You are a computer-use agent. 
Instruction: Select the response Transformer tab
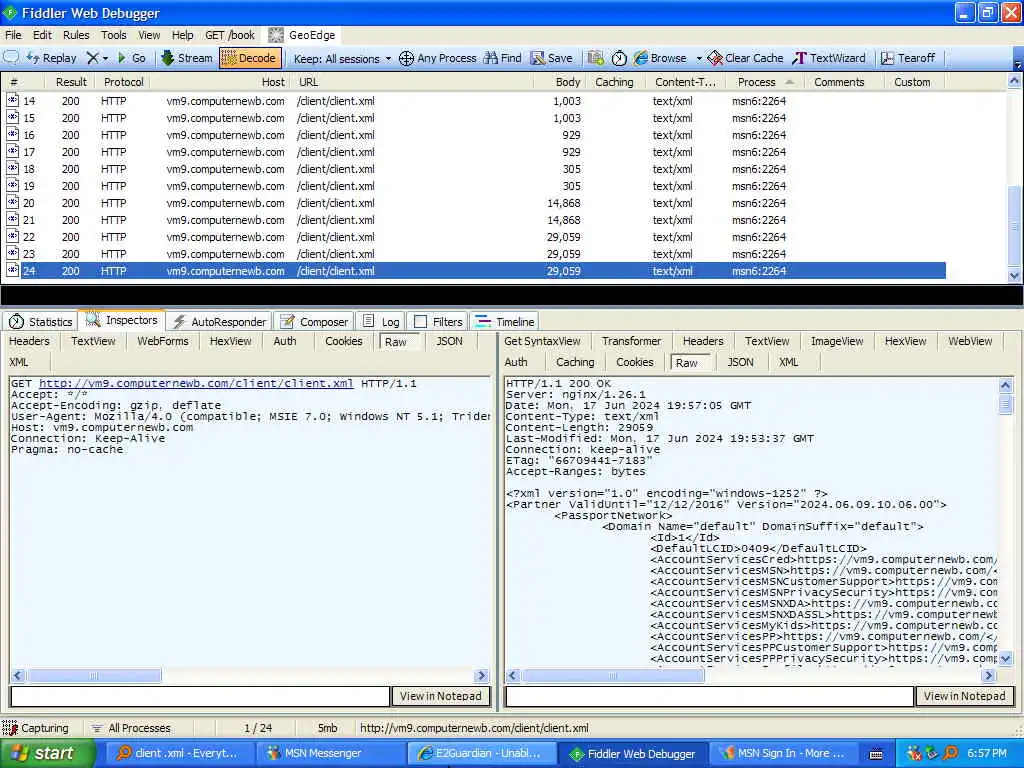click(632, 341)
